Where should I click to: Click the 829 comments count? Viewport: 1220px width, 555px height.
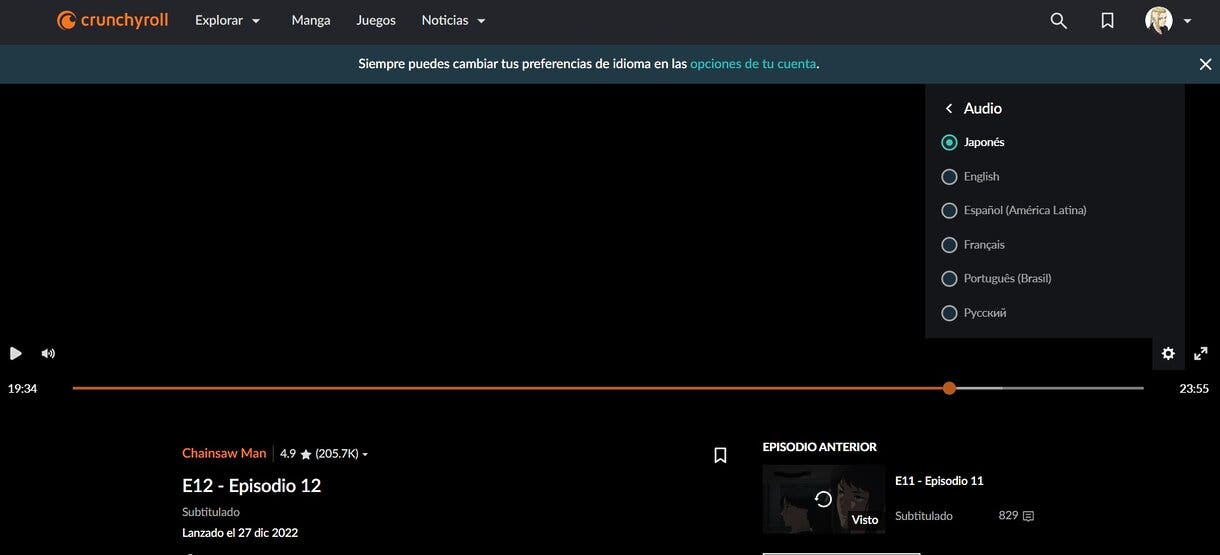click(x=1008, y=516)
